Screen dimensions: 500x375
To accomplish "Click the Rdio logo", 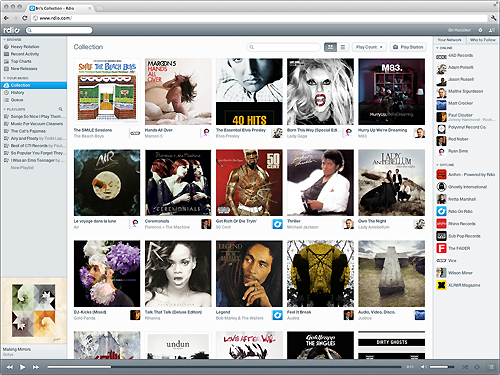I will (x=11, y=30).
